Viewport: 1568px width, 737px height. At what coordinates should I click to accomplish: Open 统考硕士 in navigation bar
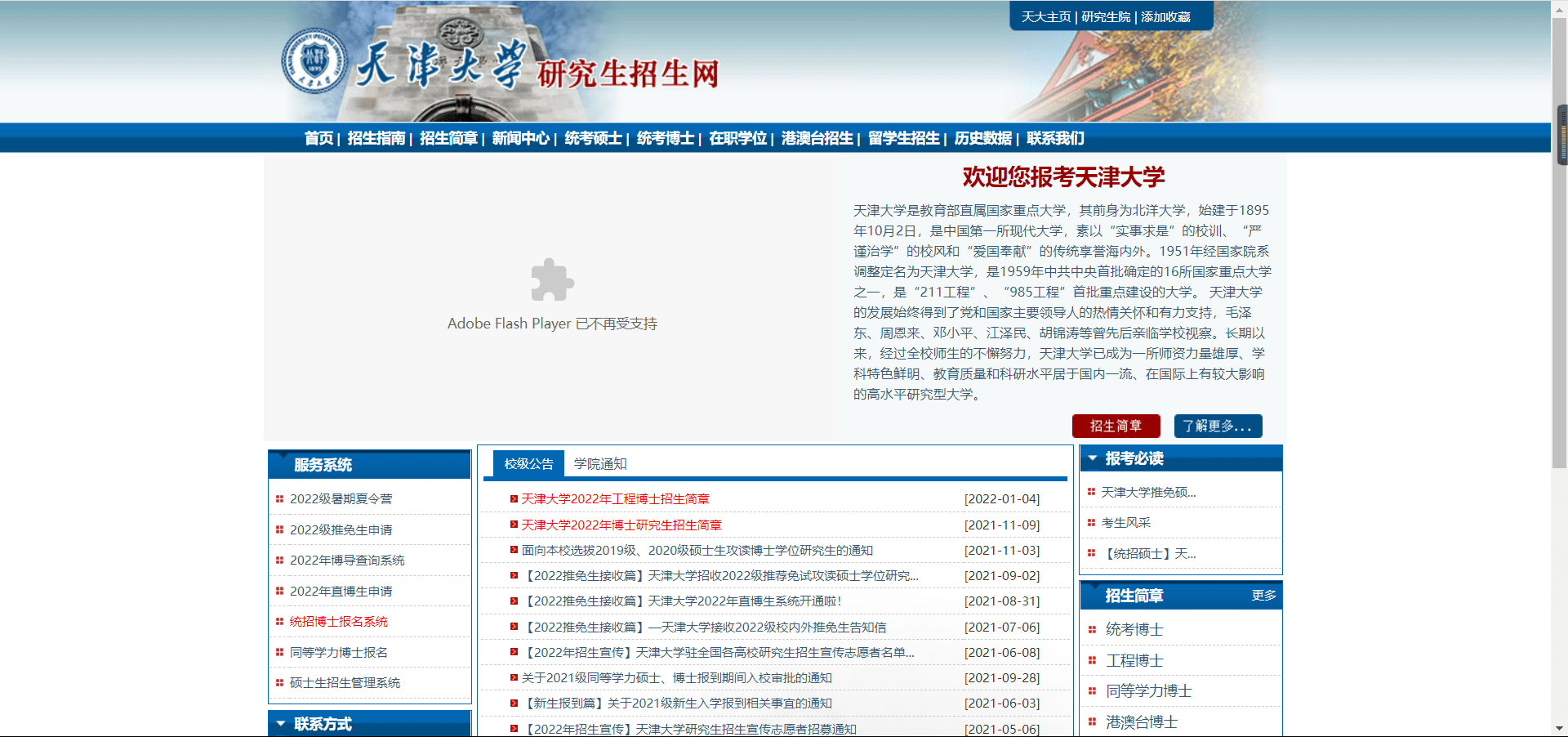coord(593,138)
